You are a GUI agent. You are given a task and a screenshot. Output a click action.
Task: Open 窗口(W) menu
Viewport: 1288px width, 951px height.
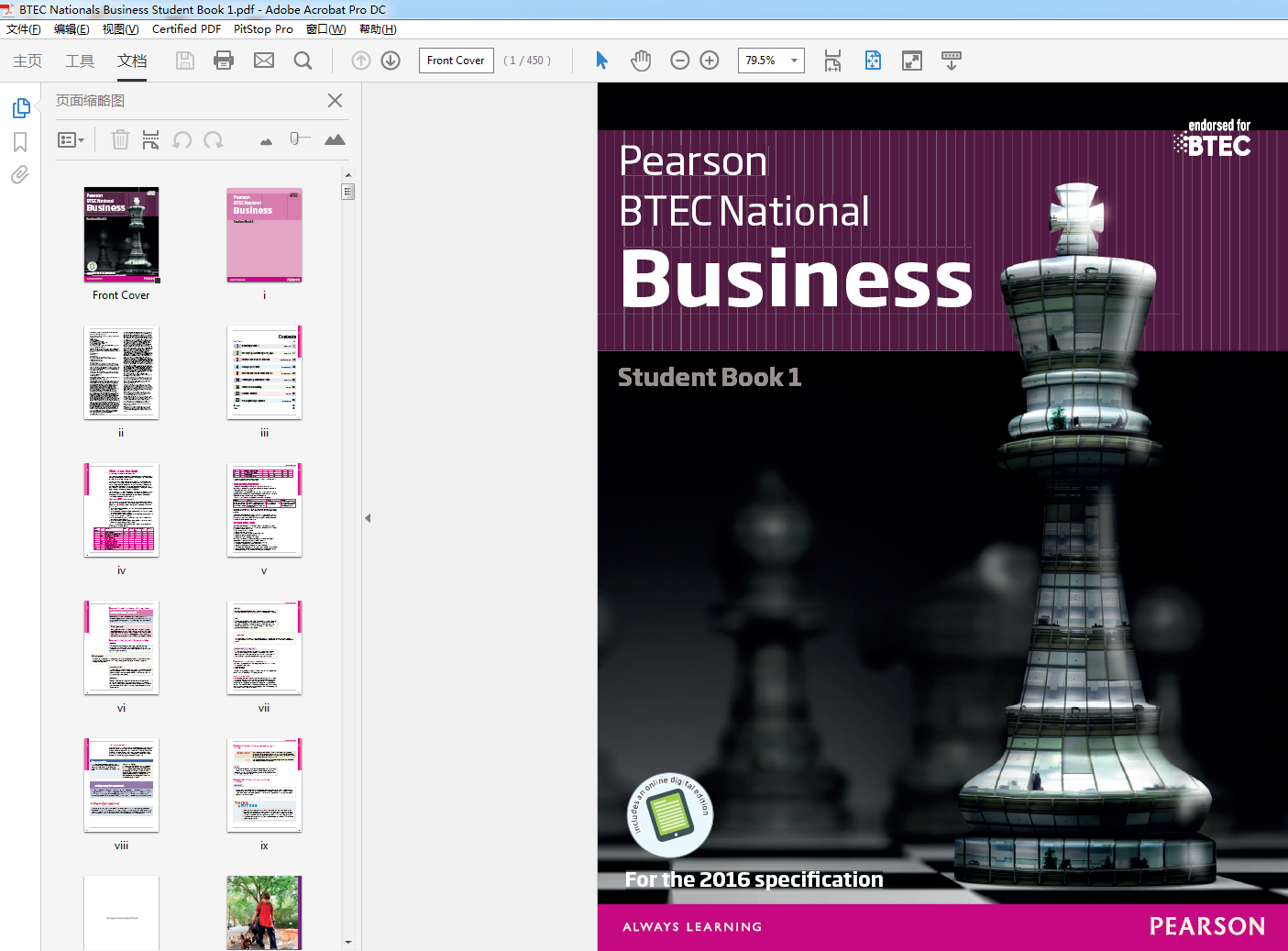coord(325,29)
